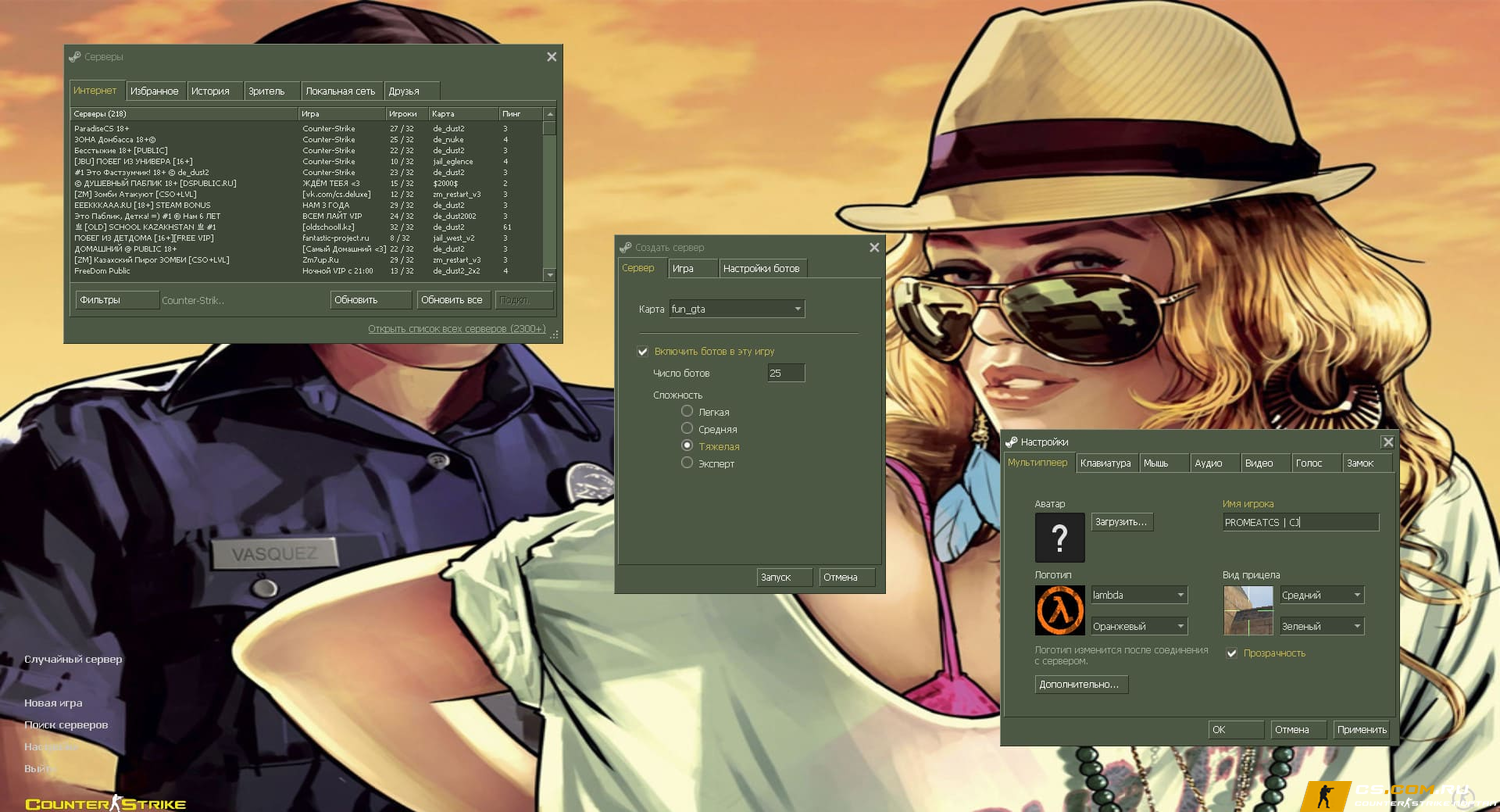Viewport: 1500px width, 812px height.
Task: Click Поиск серверов in the main menu
Action: point(66,725)
